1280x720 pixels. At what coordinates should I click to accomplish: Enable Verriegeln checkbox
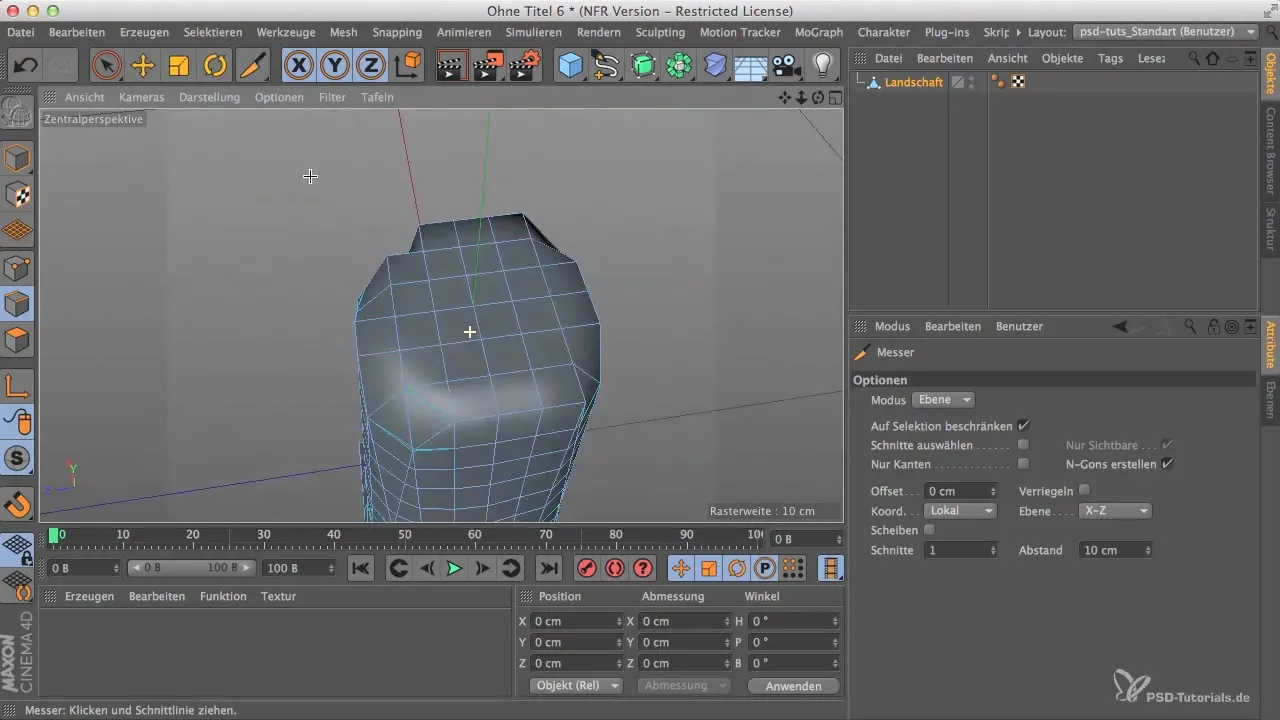click(x=1084, y=490)
